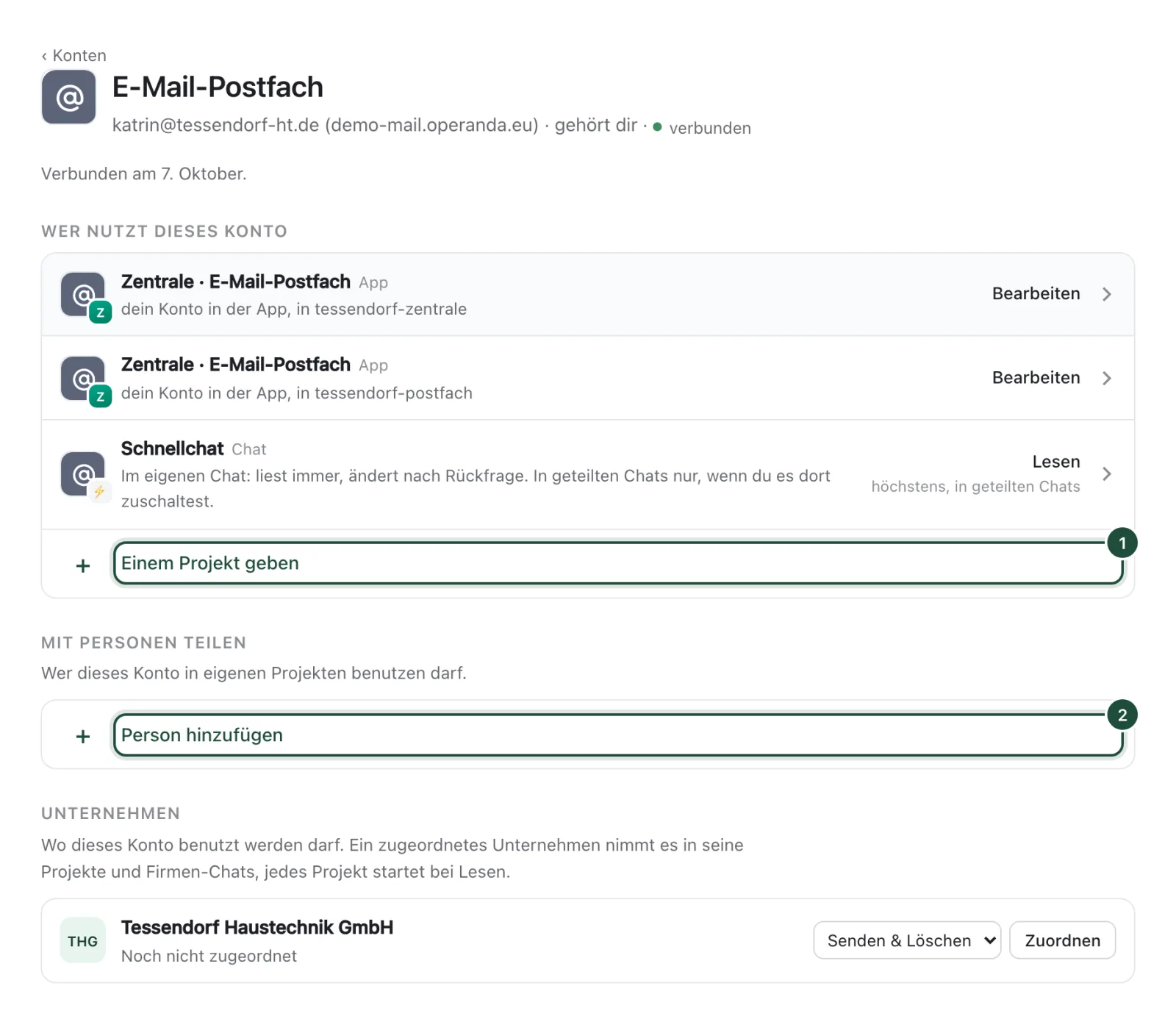Click the plus icon beside Person hinzufügen
1176x1019 pixels.
(83, 736)
